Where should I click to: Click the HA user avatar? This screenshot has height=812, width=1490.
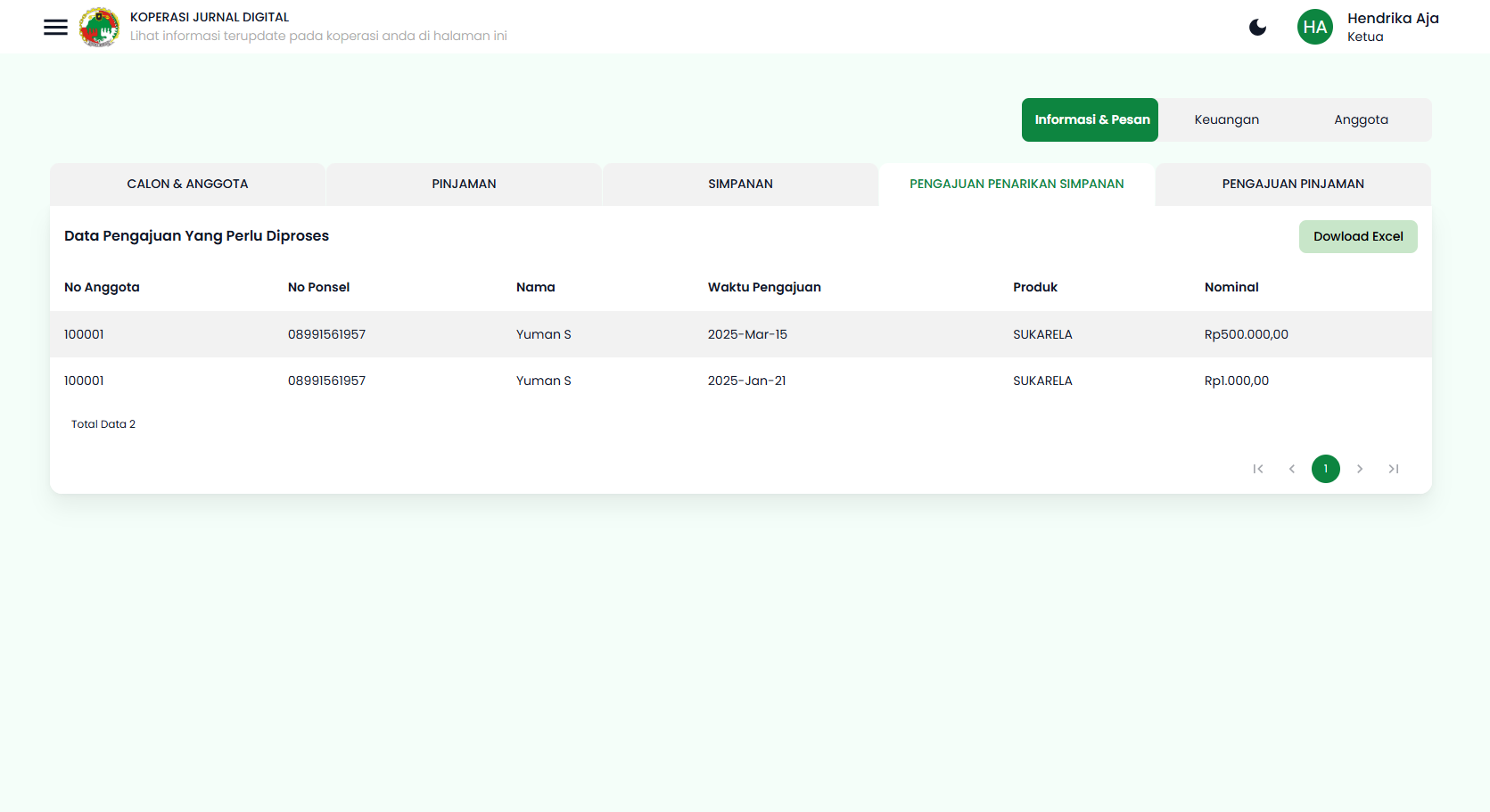pos(1314,27)
